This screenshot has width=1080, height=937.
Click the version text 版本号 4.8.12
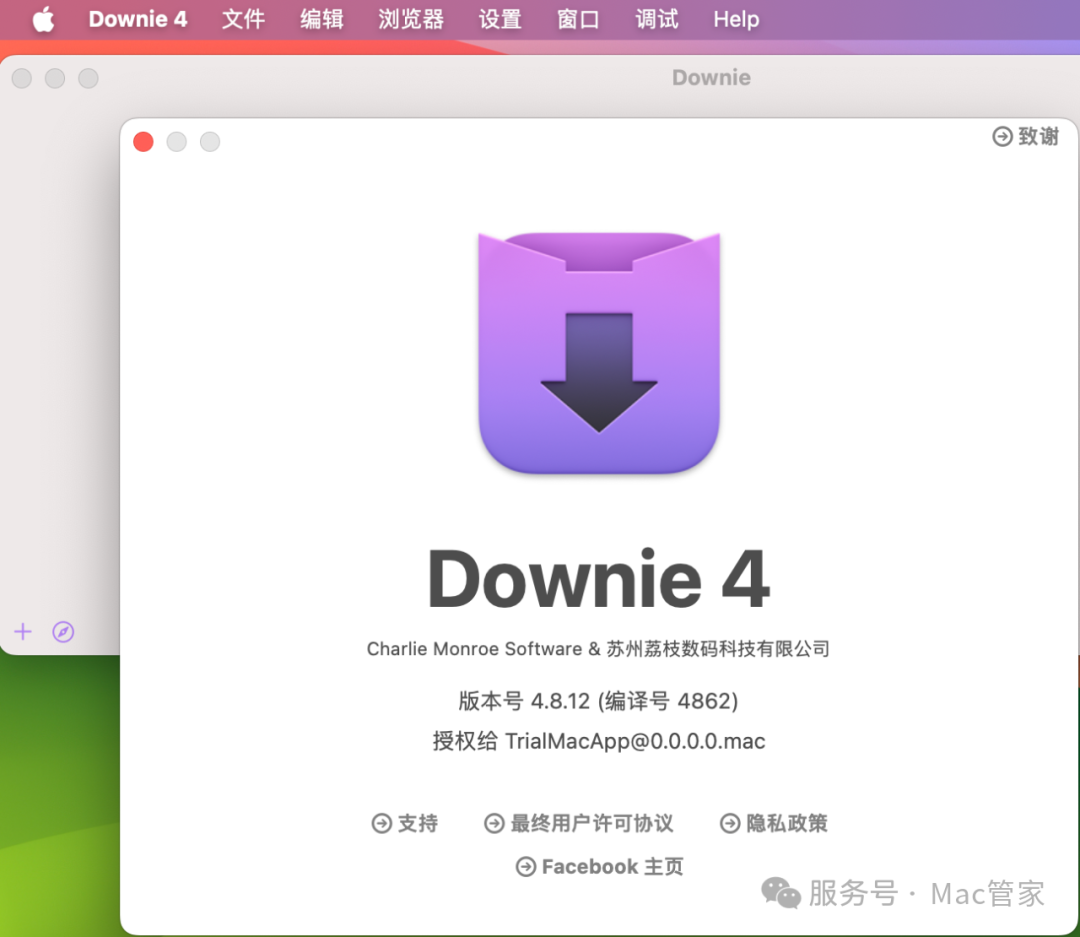(598, 701)
